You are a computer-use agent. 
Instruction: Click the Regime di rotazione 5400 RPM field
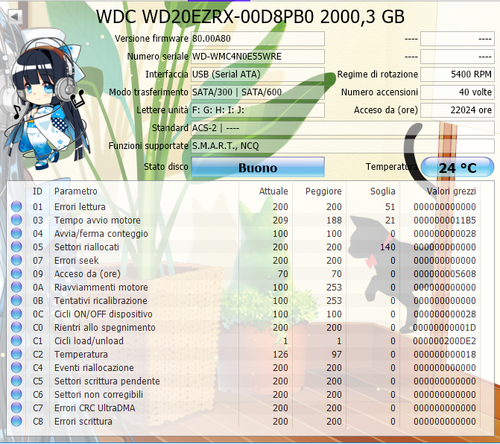coord(457,74)
